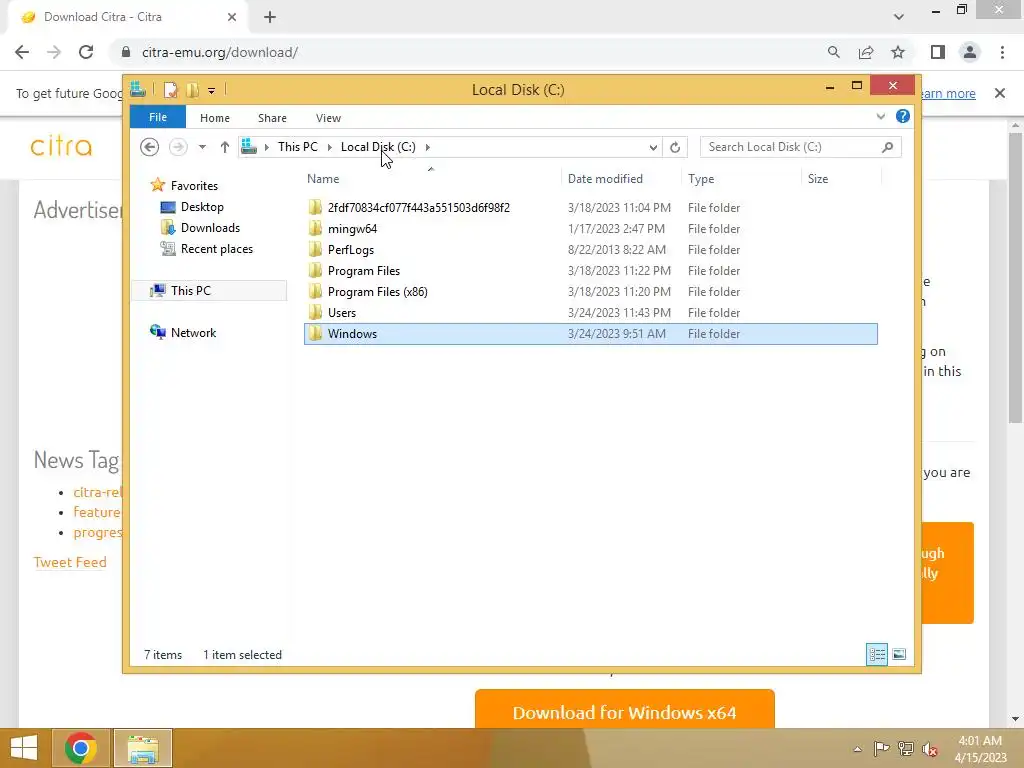Open the File ribbon tab
Viewport: 1024px width, 768px height.
point(158,117)
